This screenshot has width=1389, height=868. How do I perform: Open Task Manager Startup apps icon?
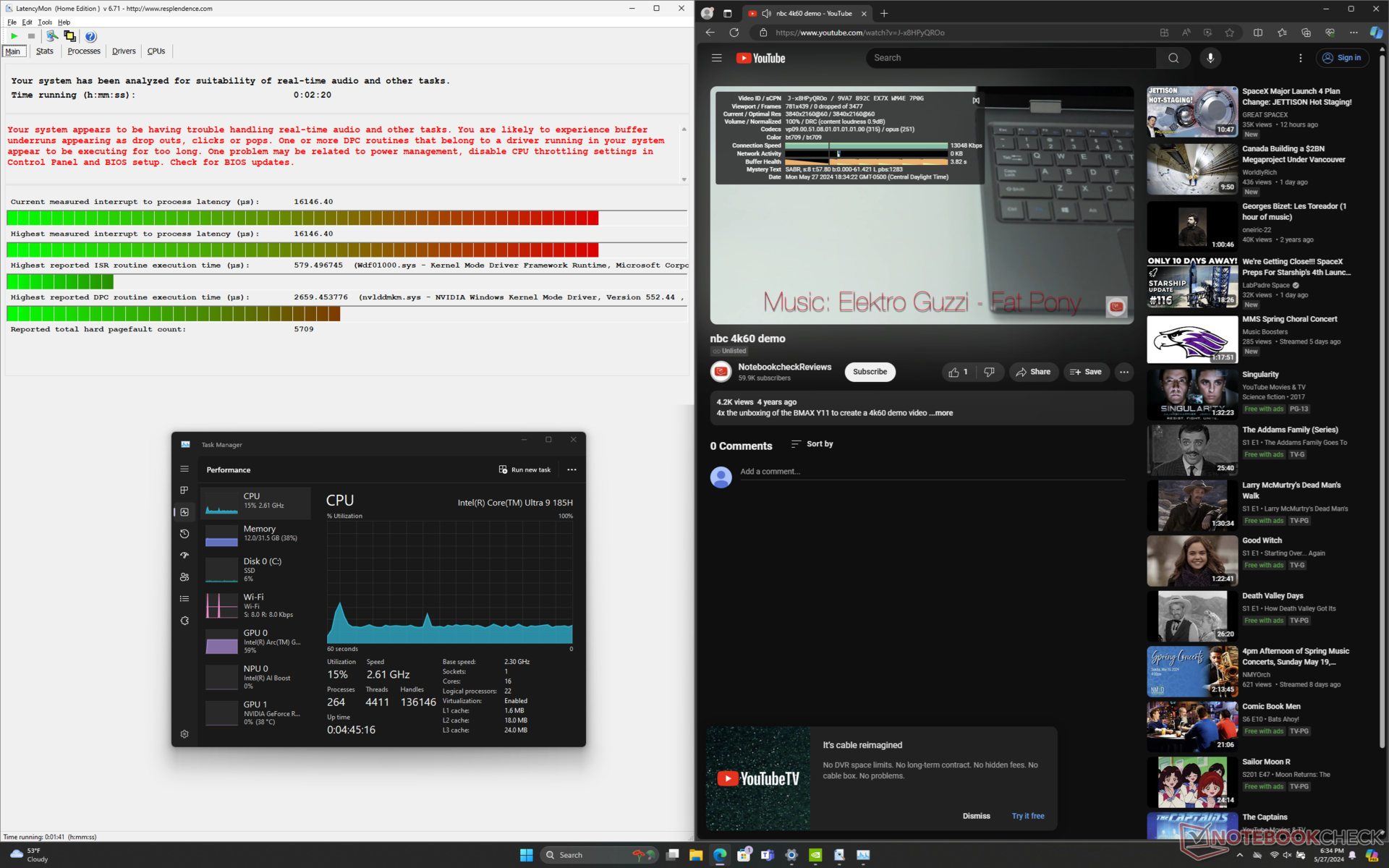[184, 556]
